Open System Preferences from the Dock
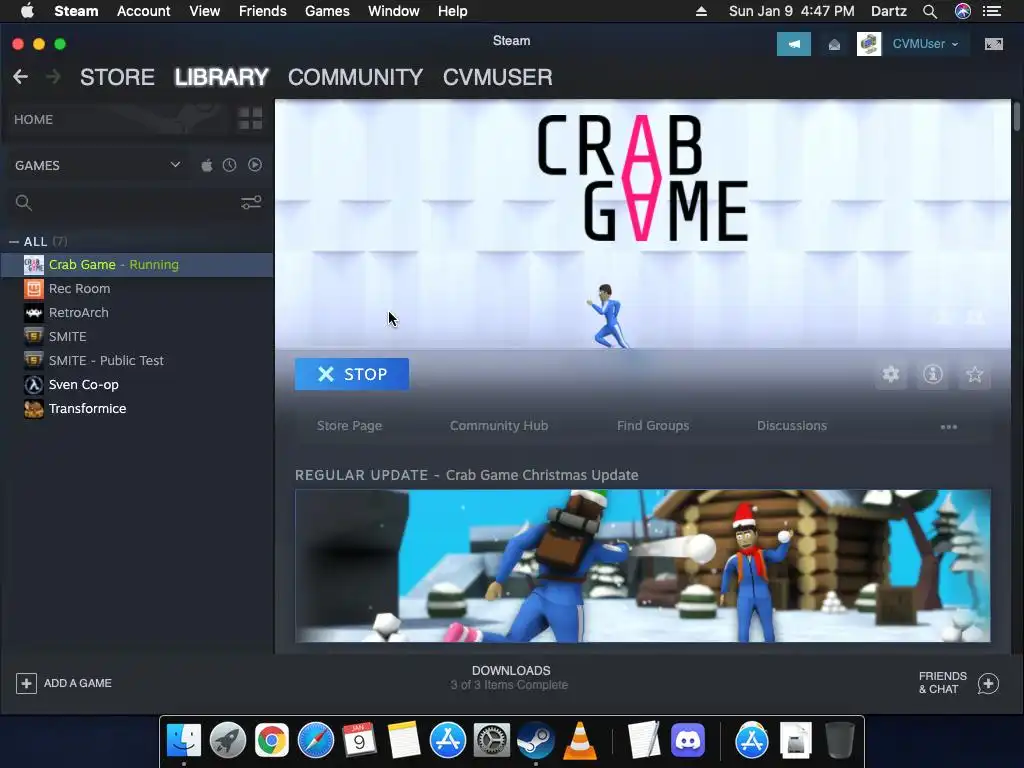 (491, 740)
